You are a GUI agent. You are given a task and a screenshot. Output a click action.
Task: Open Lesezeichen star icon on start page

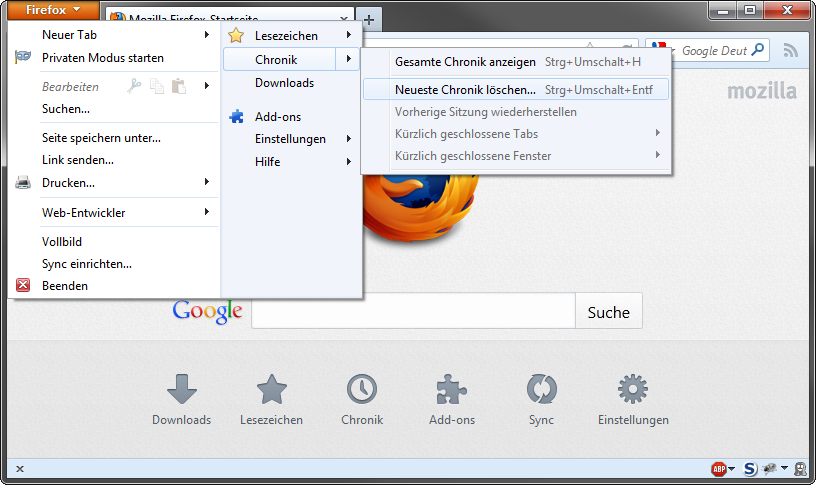(272, 389)
